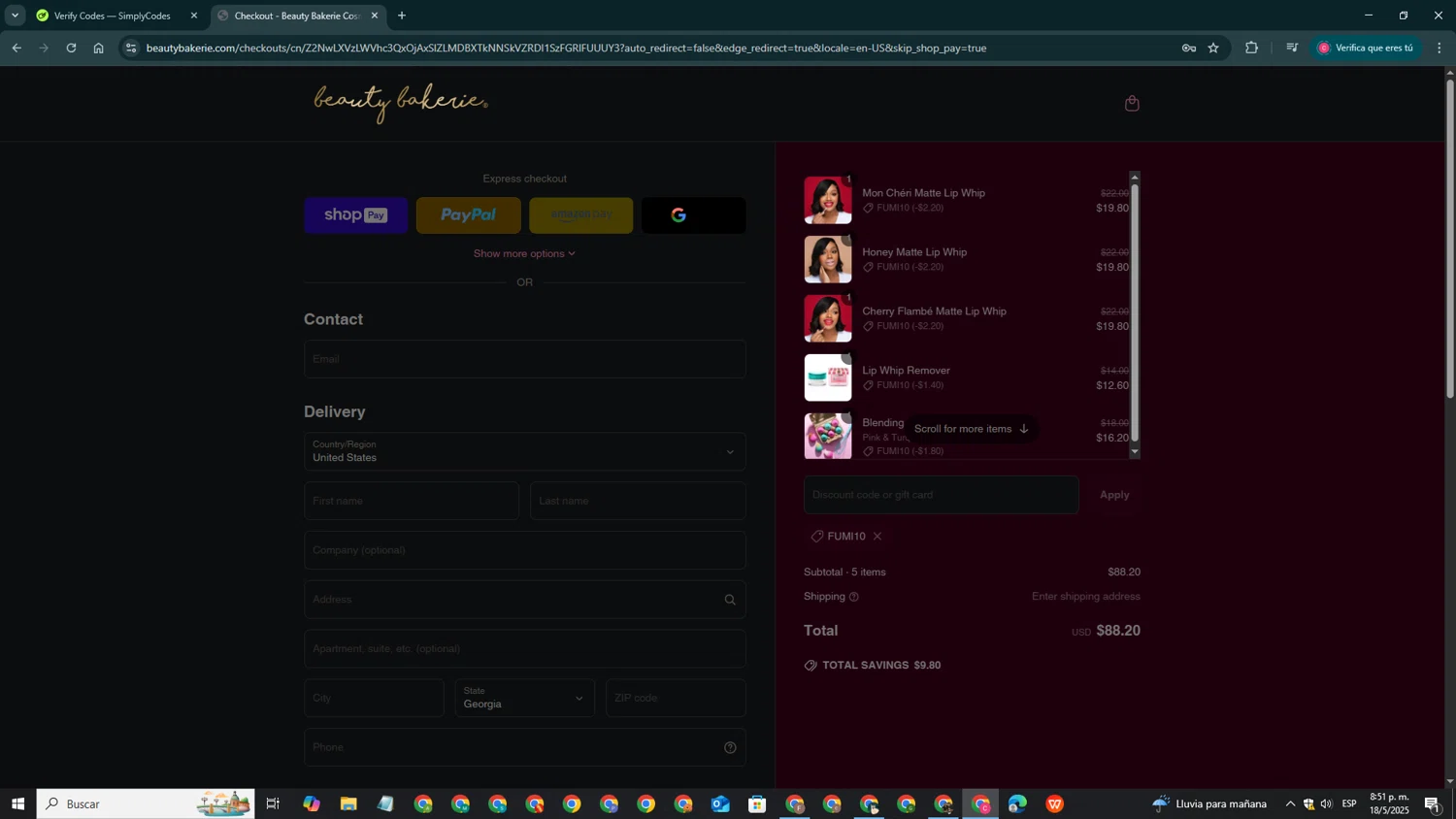Click the order list scrollbar up arrow
Image resolution: width=1456 pixels, height=819 pixels.
click(1135, 177)
